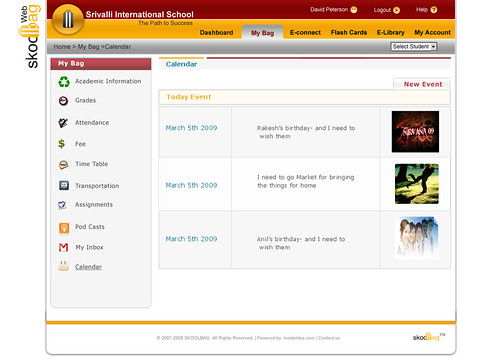Click the orange Pod Casts icon

tap(64, 228)
